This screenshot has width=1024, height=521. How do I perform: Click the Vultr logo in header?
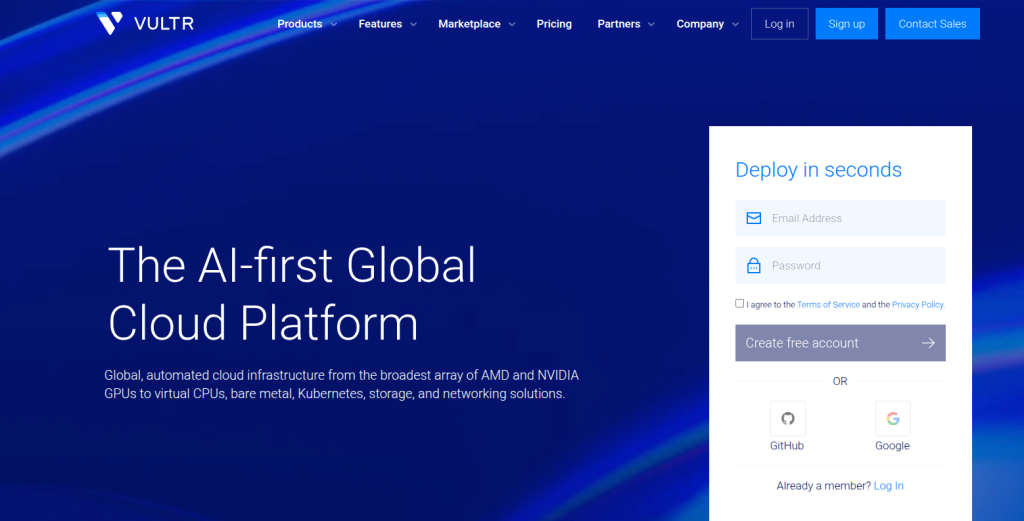(145, 24)
